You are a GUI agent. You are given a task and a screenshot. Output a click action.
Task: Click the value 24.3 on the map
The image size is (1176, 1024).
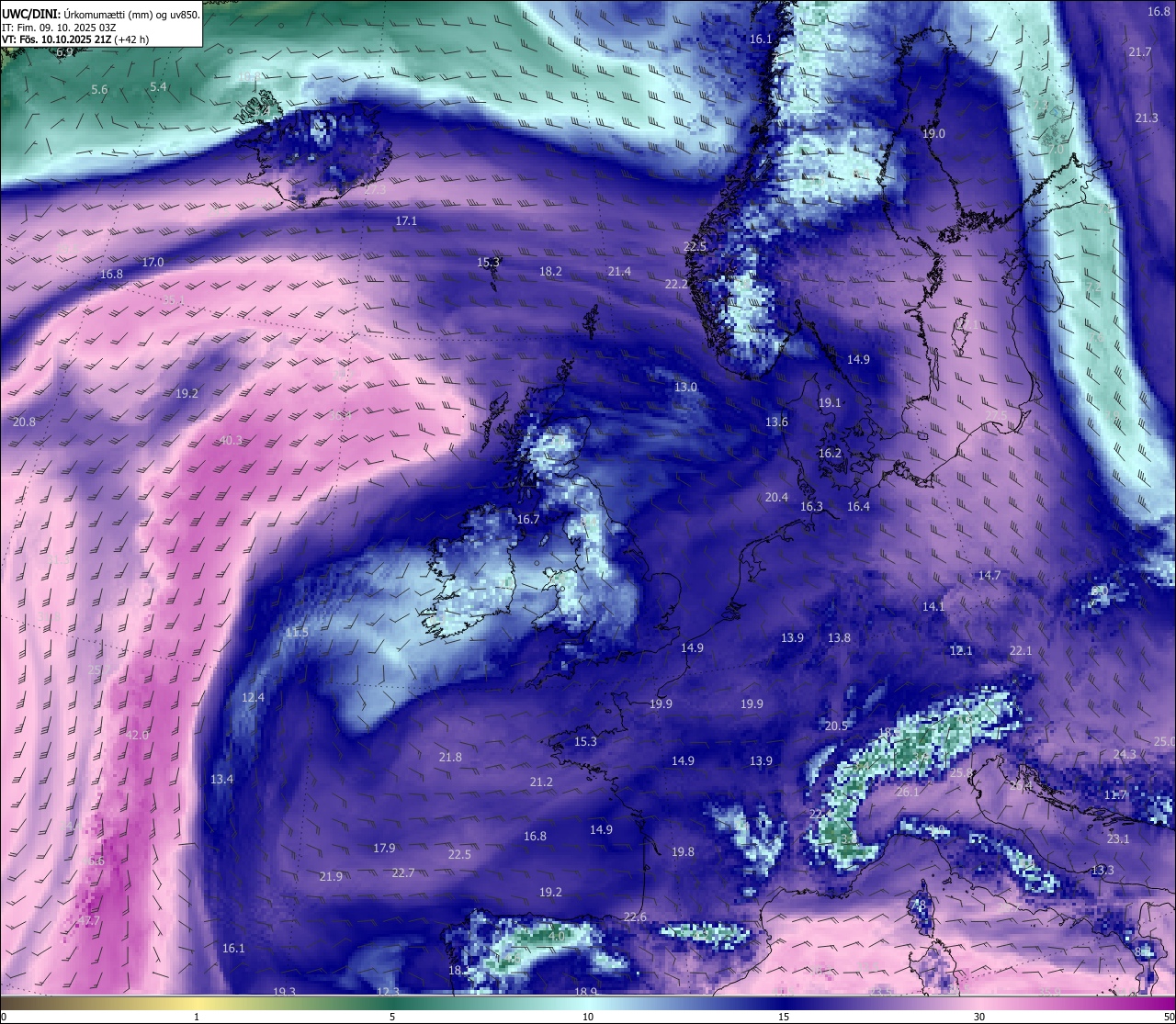(1125, 755)
